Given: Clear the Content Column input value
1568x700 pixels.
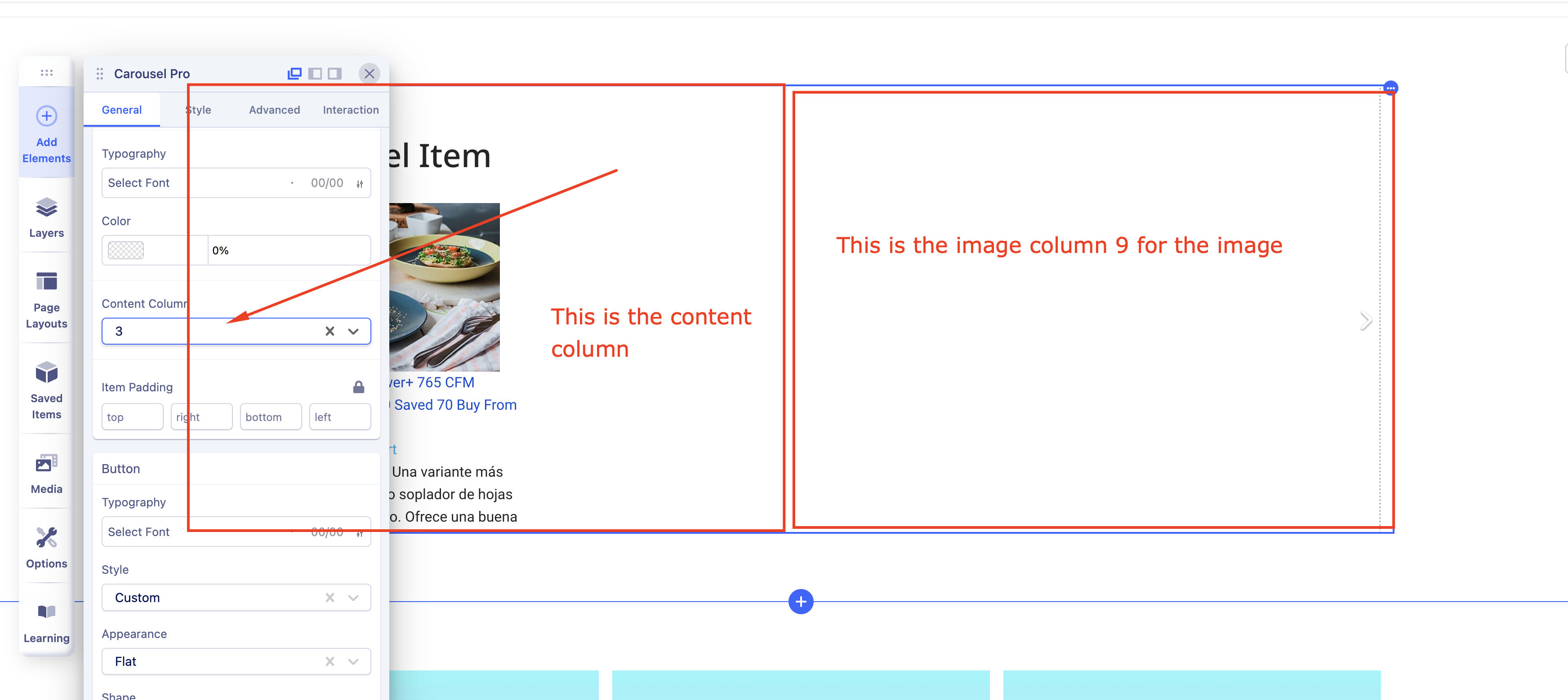Looking at the screenshot, I should click(330, 331).
